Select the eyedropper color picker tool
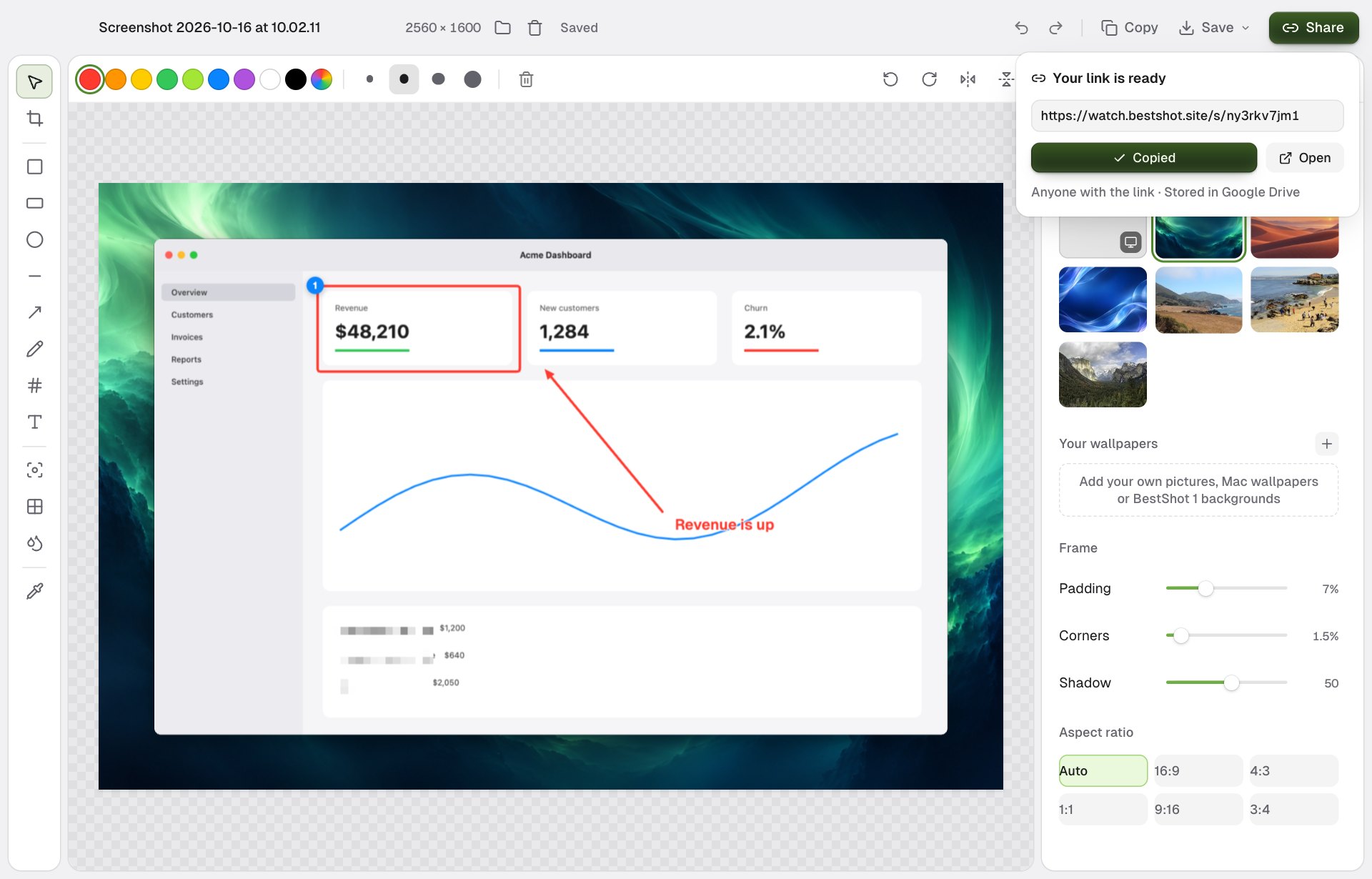This screenshot has width=1372, height=879. pyautogui.click(x=34, y=591)
